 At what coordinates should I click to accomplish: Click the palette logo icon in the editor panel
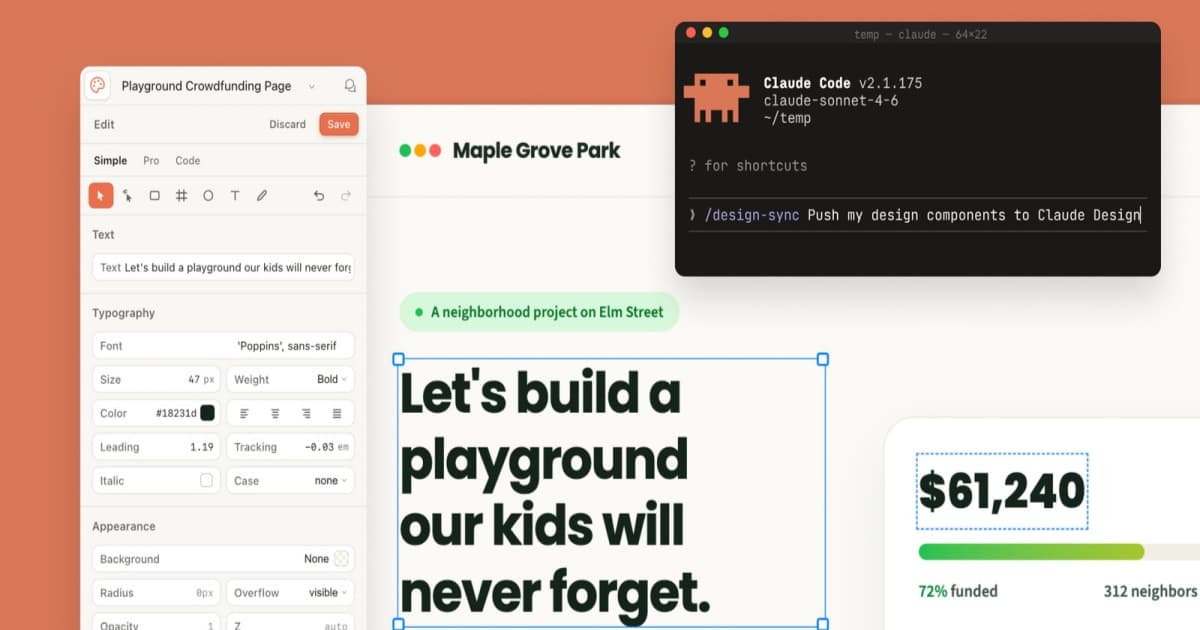(x=97, y=86)
